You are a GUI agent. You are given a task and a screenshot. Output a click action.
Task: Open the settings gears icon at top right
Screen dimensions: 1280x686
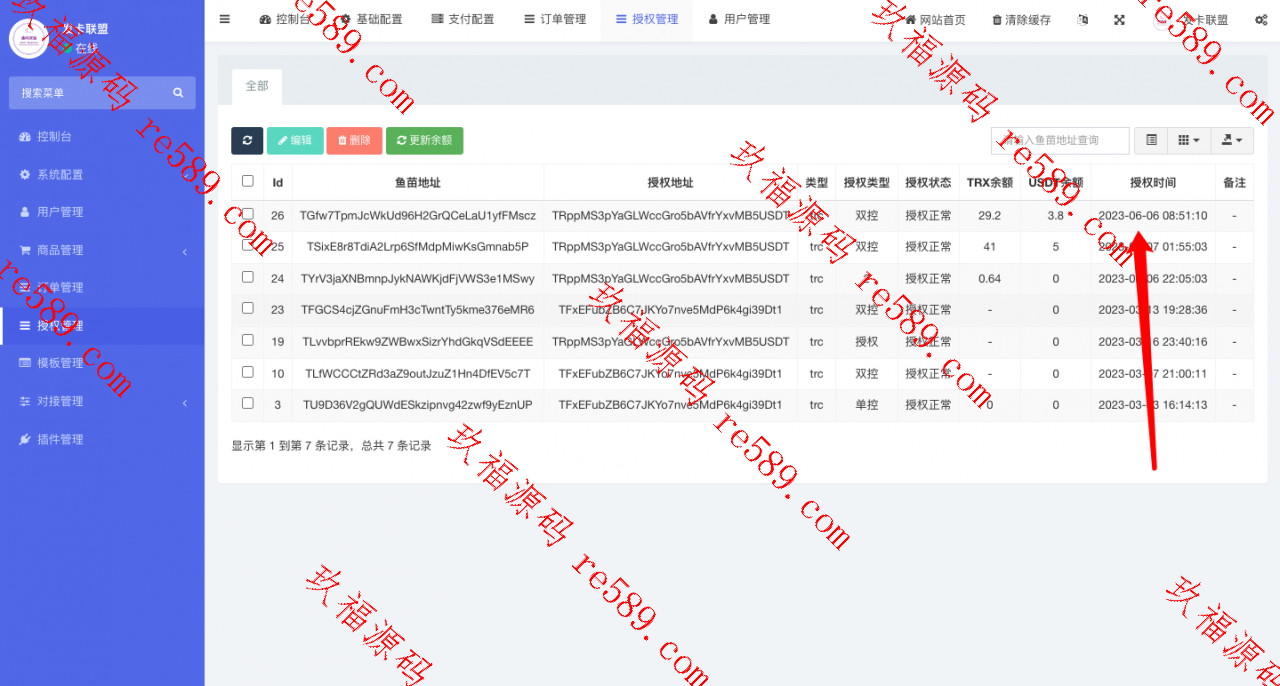[x=1261, y=20]
